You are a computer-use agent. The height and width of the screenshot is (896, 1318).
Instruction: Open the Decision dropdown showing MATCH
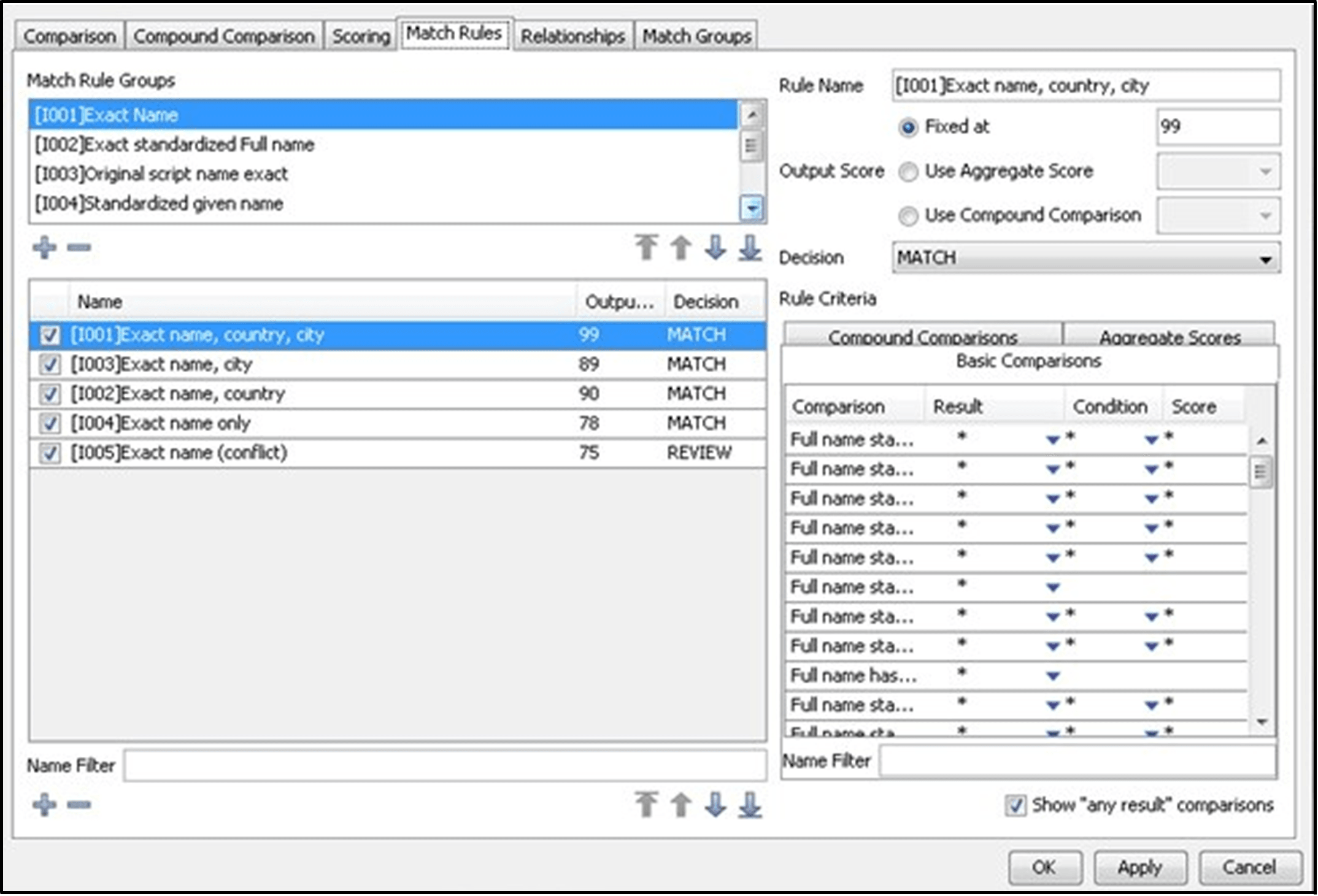click(1086, 258)
